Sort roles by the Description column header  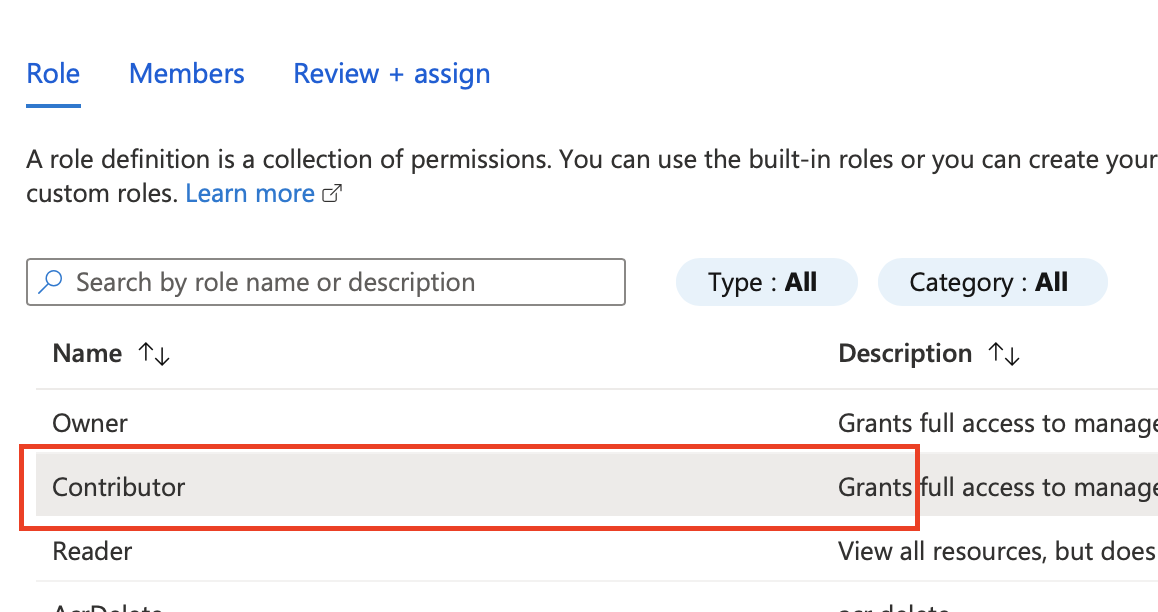pyautogui.click(x=905, y=354)
